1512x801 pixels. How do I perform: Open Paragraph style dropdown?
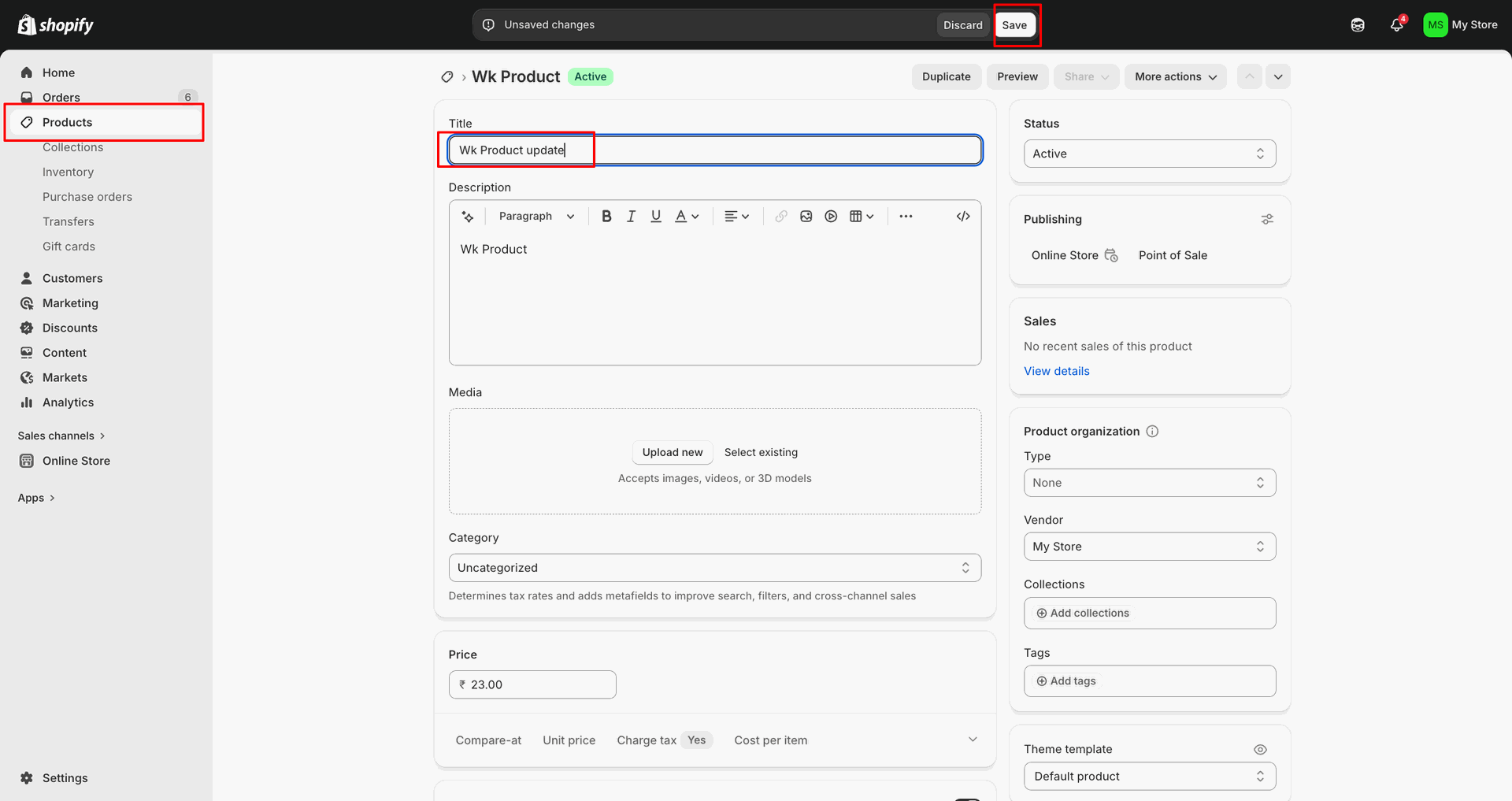tap(536, 217)
